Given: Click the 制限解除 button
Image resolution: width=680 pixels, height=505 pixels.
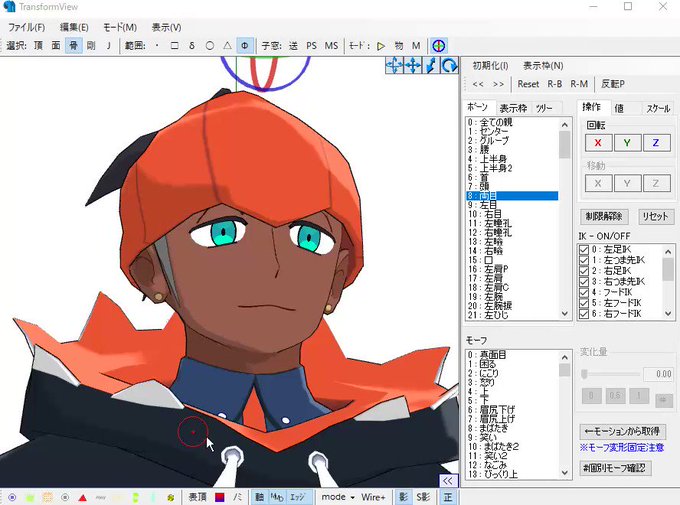Looking at the screenshot, I should 604,216.
